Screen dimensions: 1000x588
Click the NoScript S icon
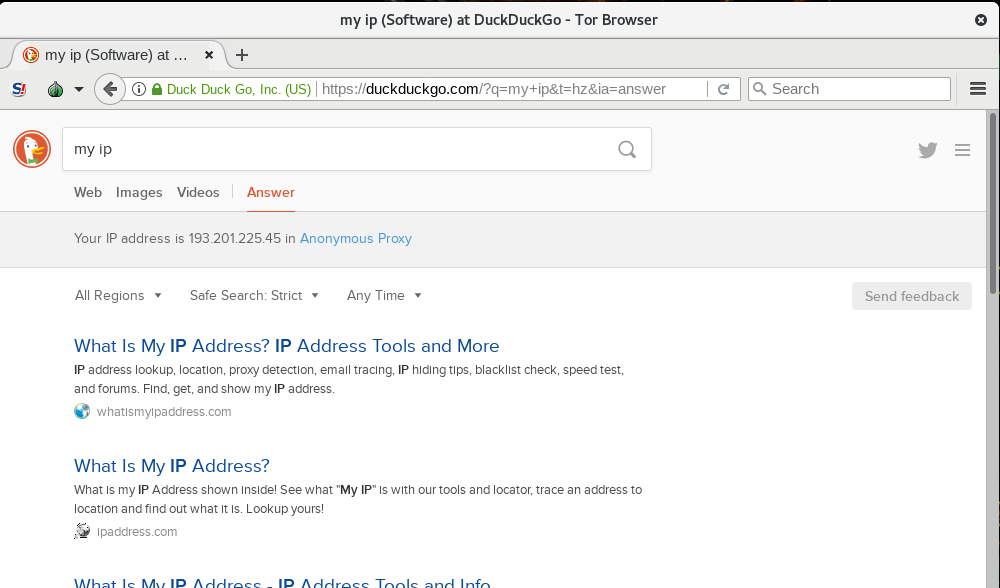click(19, 89)
